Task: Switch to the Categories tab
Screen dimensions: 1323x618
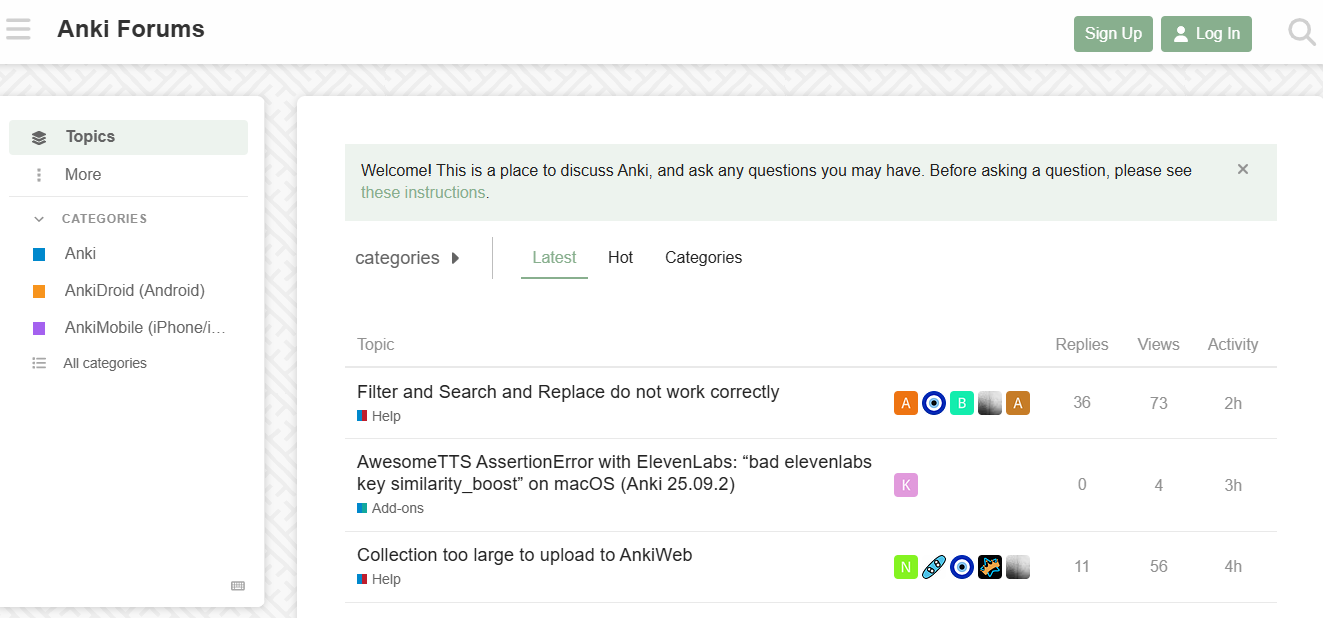Action: pos(704,258)
